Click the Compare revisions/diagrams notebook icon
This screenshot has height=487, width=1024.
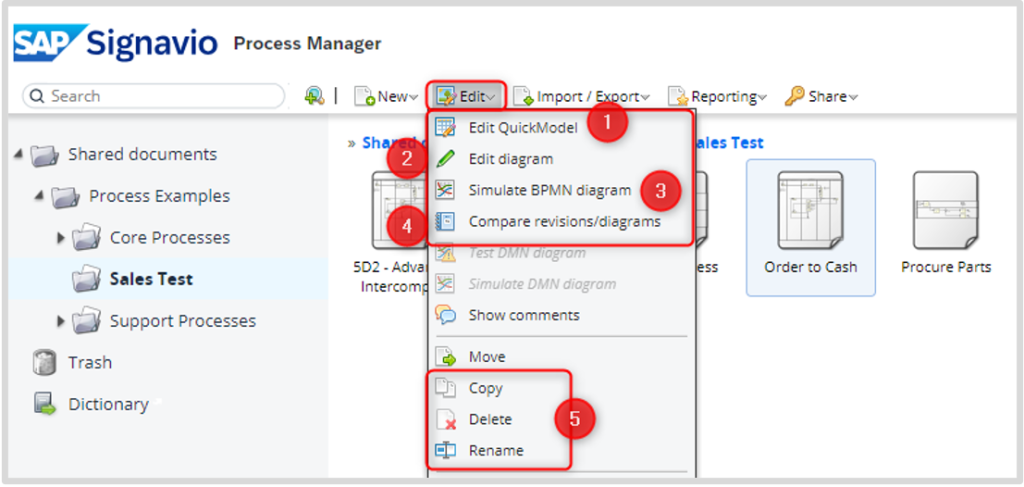click(445, 221)
